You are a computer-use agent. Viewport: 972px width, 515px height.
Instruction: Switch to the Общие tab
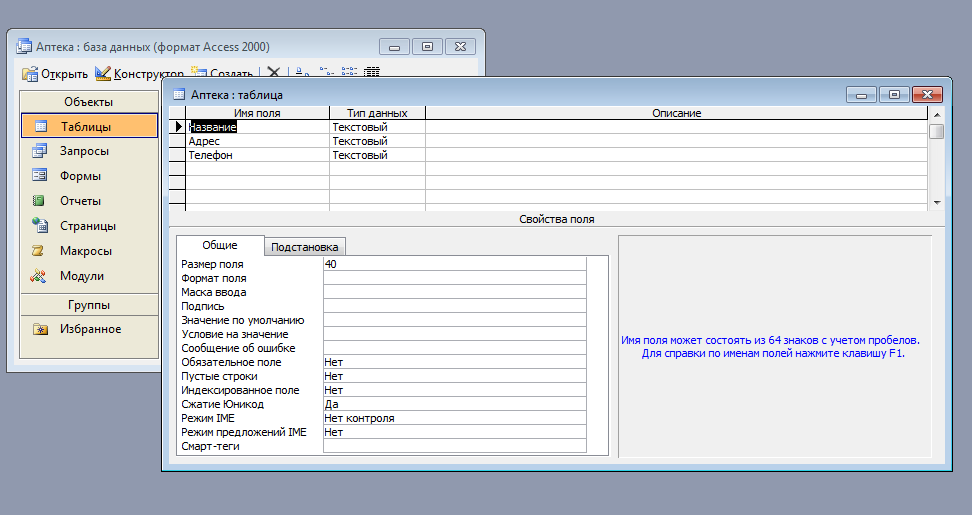(220, 245)
